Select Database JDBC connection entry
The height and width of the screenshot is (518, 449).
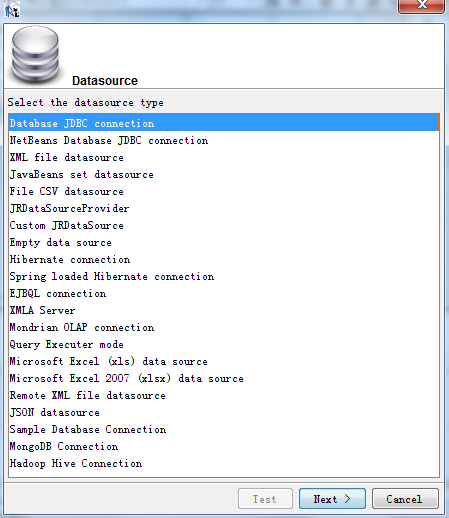[x=224, y=123]
